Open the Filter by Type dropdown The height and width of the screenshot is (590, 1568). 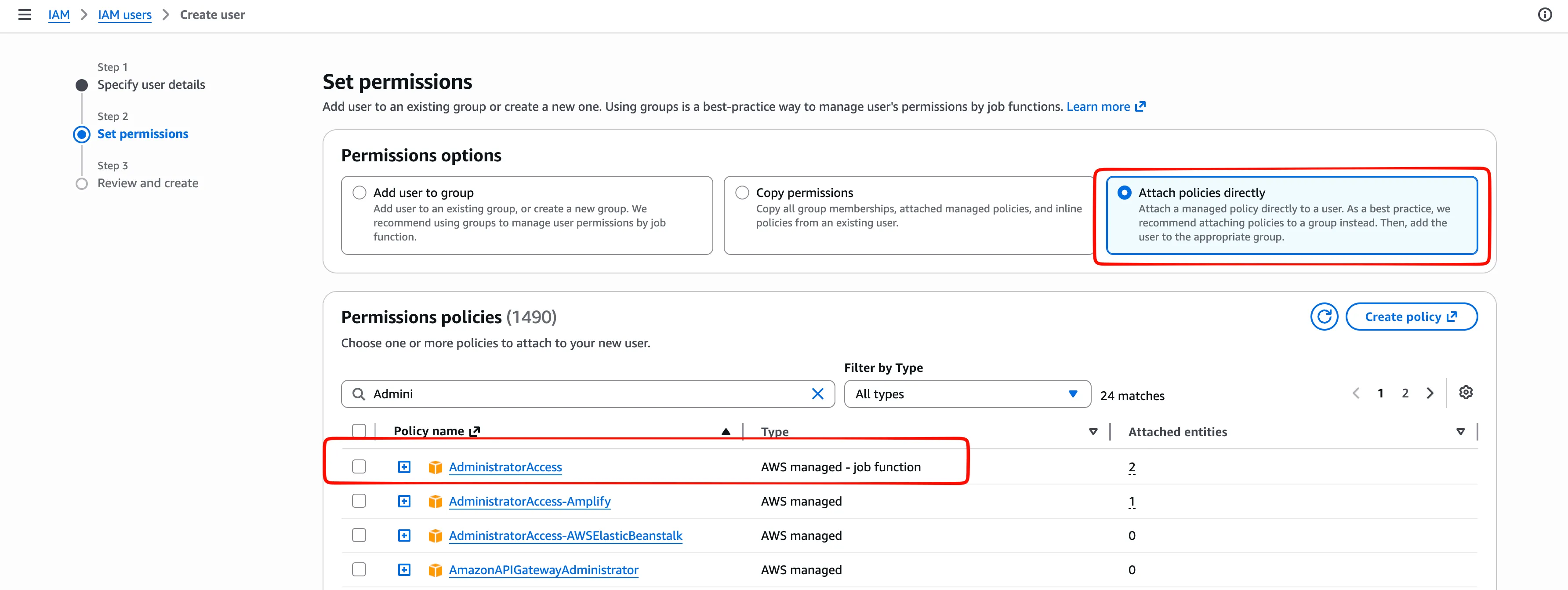(x=967, y=394)
